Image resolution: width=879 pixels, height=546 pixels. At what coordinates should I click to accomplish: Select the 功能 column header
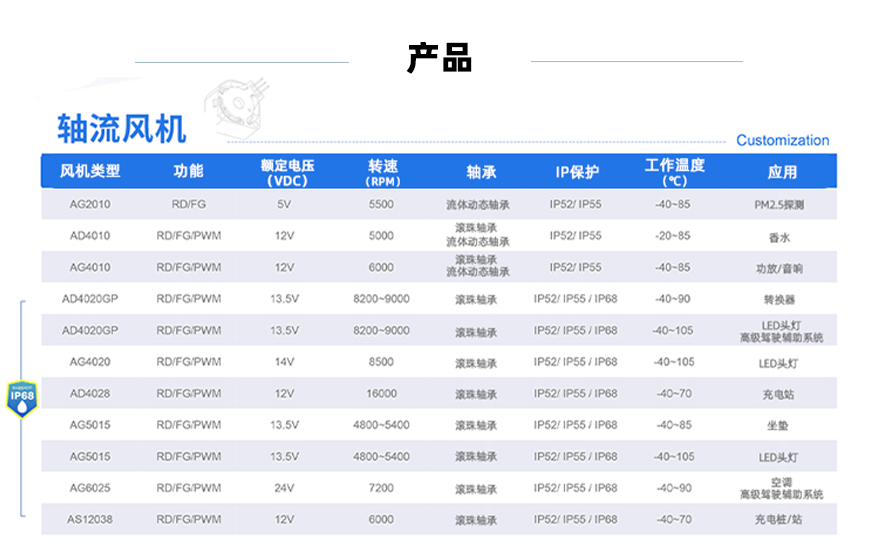(x=188, y=171)
